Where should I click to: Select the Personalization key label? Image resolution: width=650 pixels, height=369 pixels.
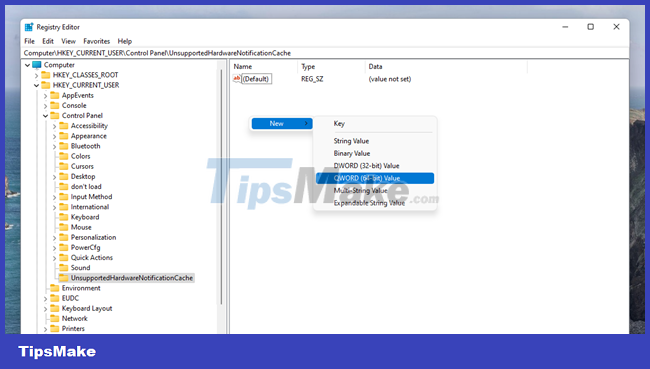tap(93, 237)
